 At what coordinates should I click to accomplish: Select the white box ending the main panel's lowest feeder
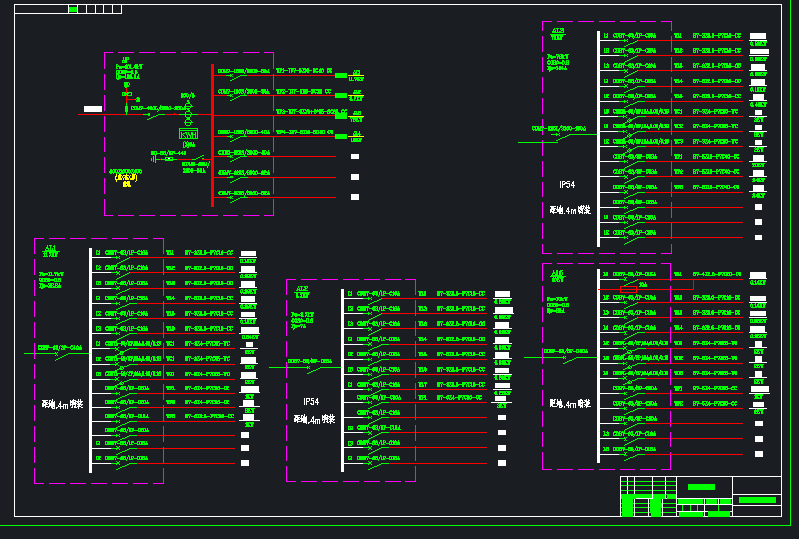(354, 197)
